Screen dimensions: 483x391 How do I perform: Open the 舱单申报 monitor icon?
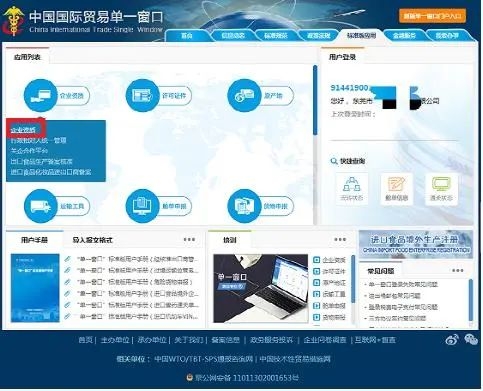(142, 206)
